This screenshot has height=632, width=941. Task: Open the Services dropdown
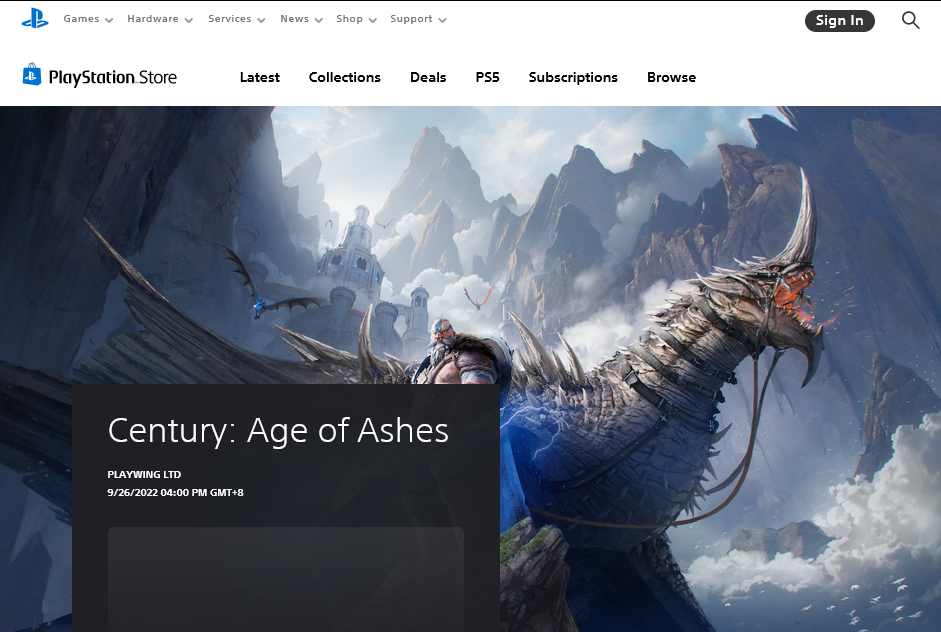(x=236, y=19)
